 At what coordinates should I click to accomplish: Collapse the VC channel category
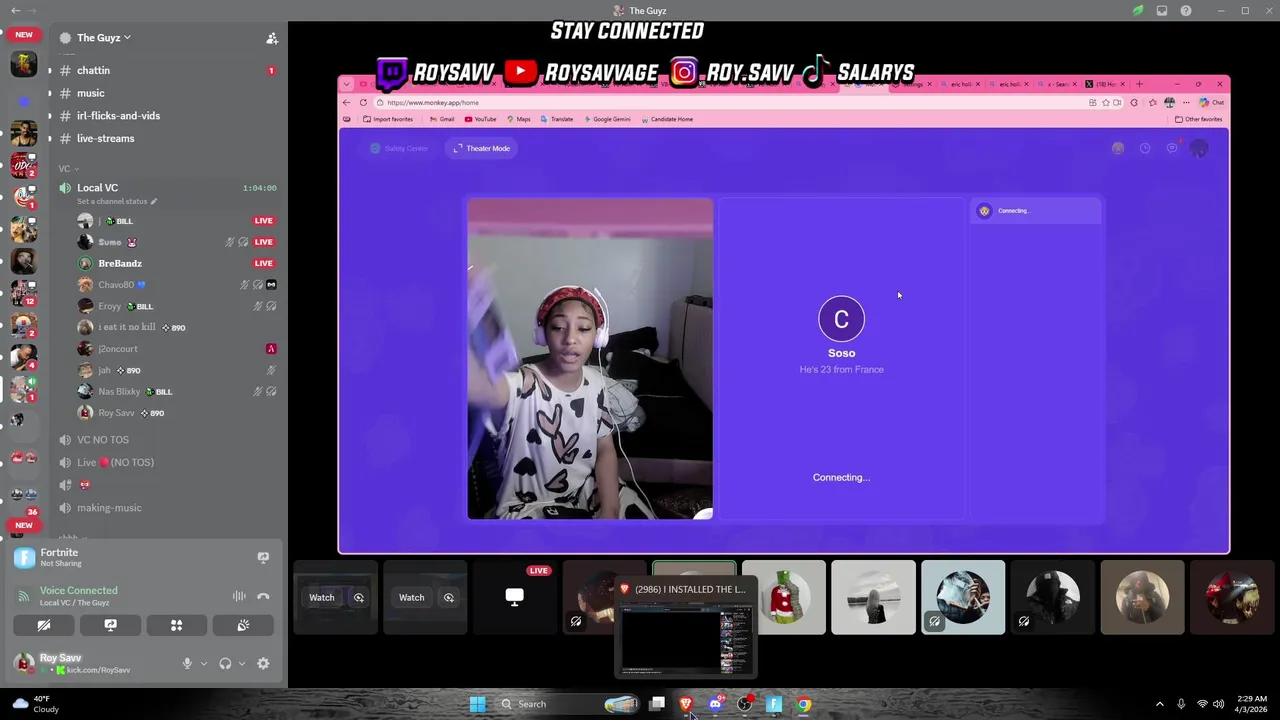[x=68, y=168]
